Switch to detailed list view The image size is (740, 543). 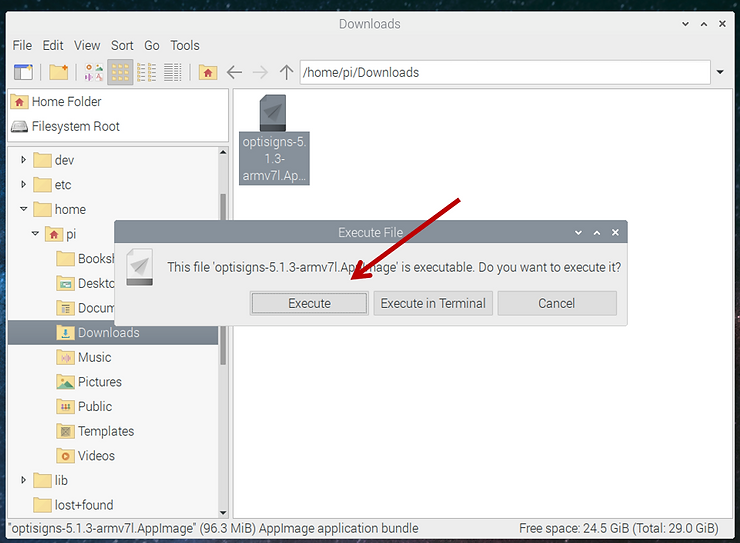click(172, 72)
